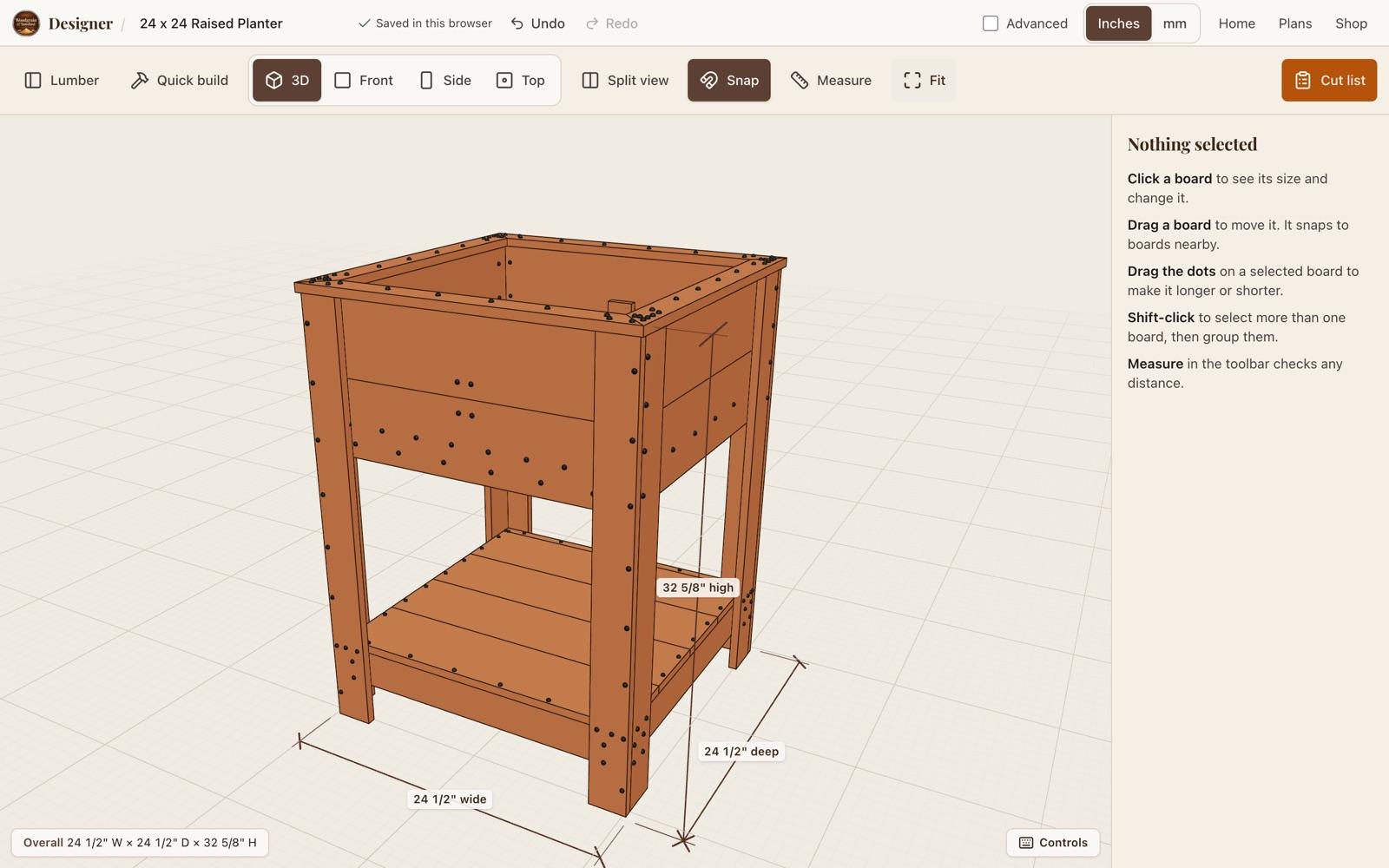Open the Lumber panel
Image resolution: width=1389 pixels, height=868 pixels.
pos(62,80)
